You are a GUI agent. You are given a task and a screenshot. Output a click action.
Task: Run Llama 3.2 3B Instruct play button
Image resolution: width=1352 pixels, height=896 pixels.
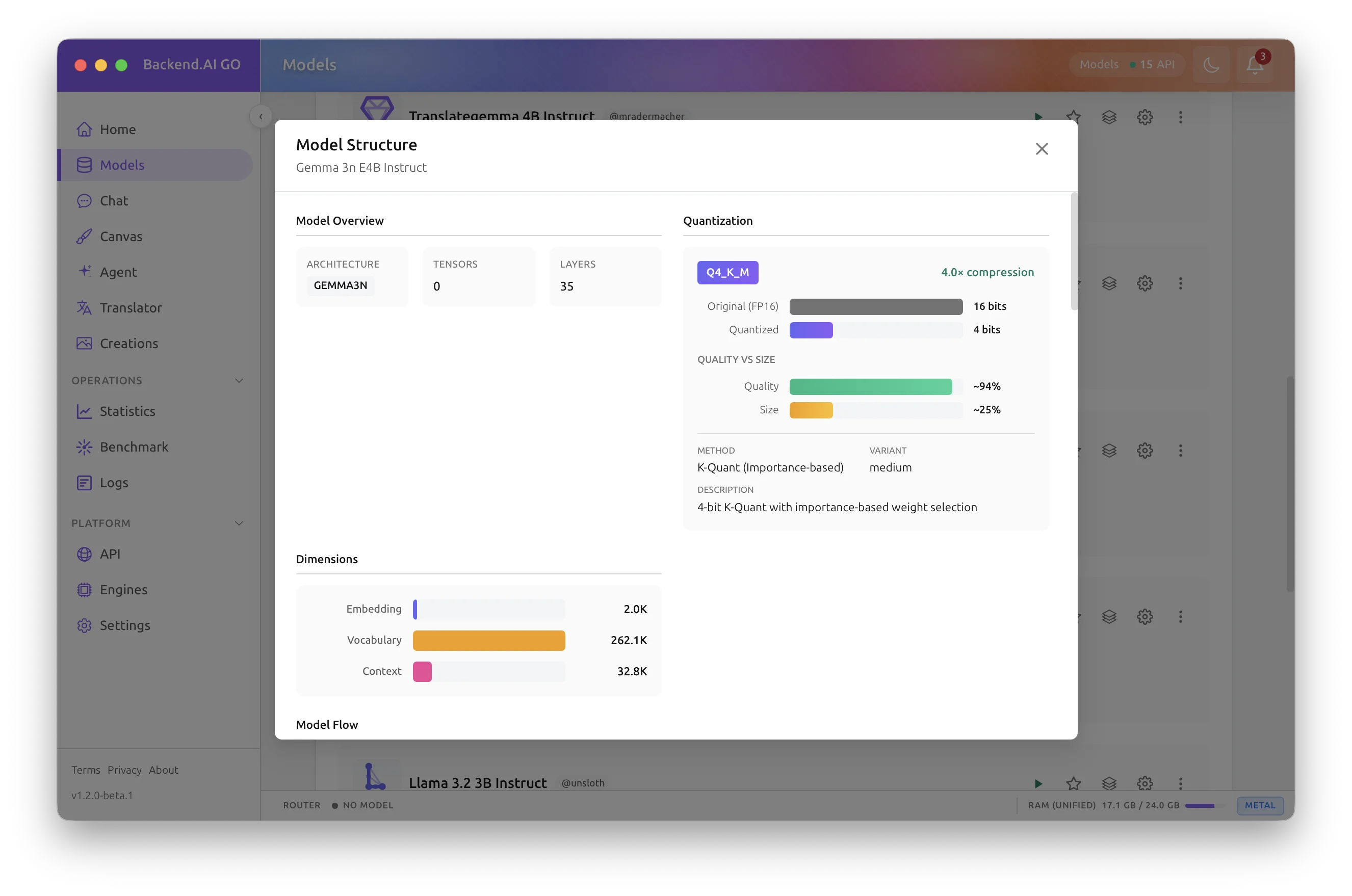click(1038, 783)
